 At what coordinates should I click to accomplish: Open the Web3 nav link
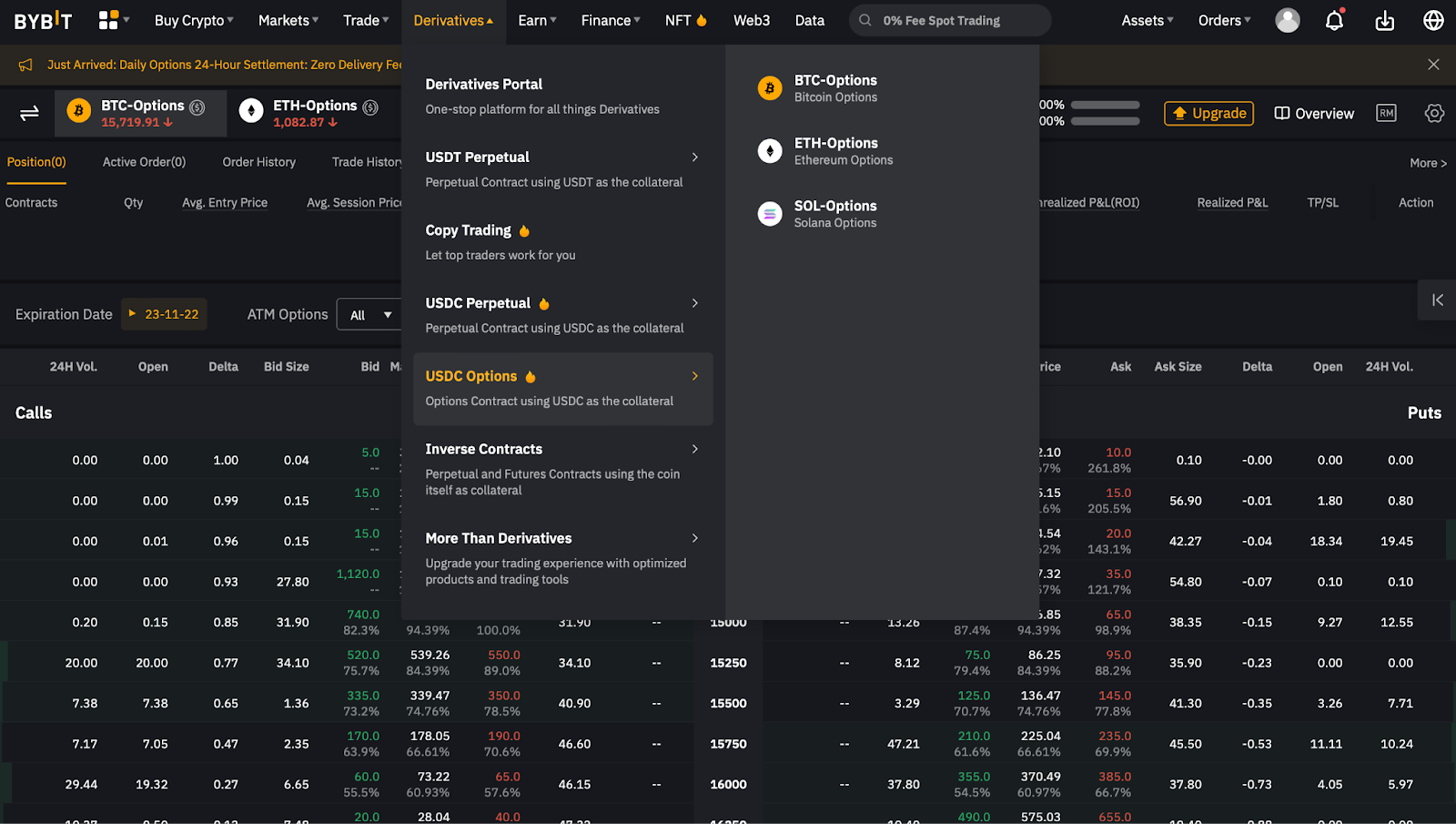(x=752, y=20)
